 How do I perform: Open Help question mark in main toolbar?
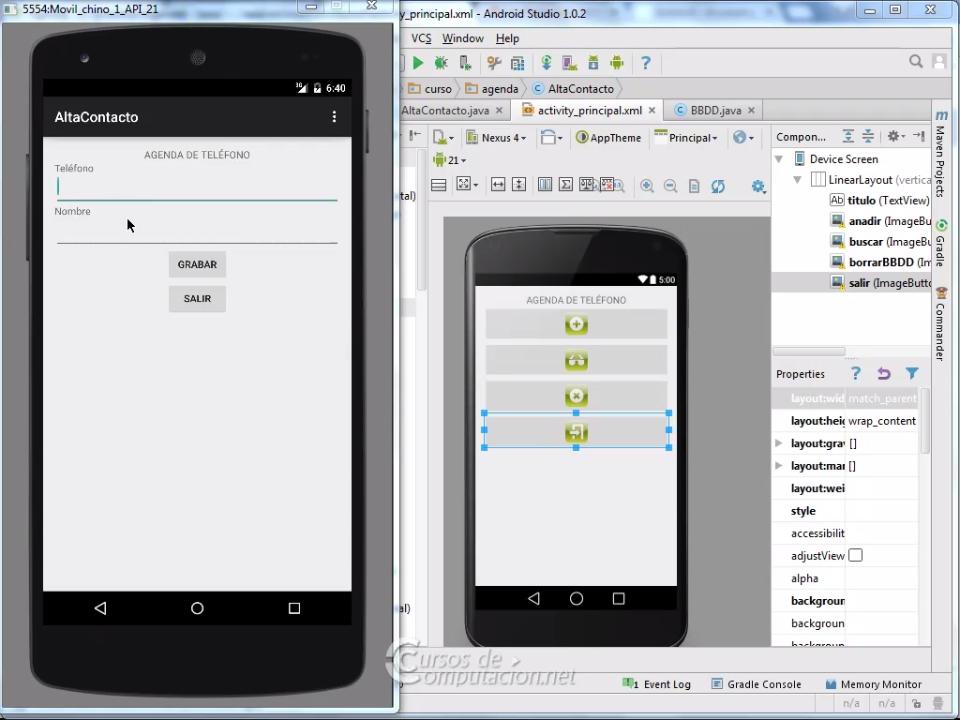coord(645,62)
